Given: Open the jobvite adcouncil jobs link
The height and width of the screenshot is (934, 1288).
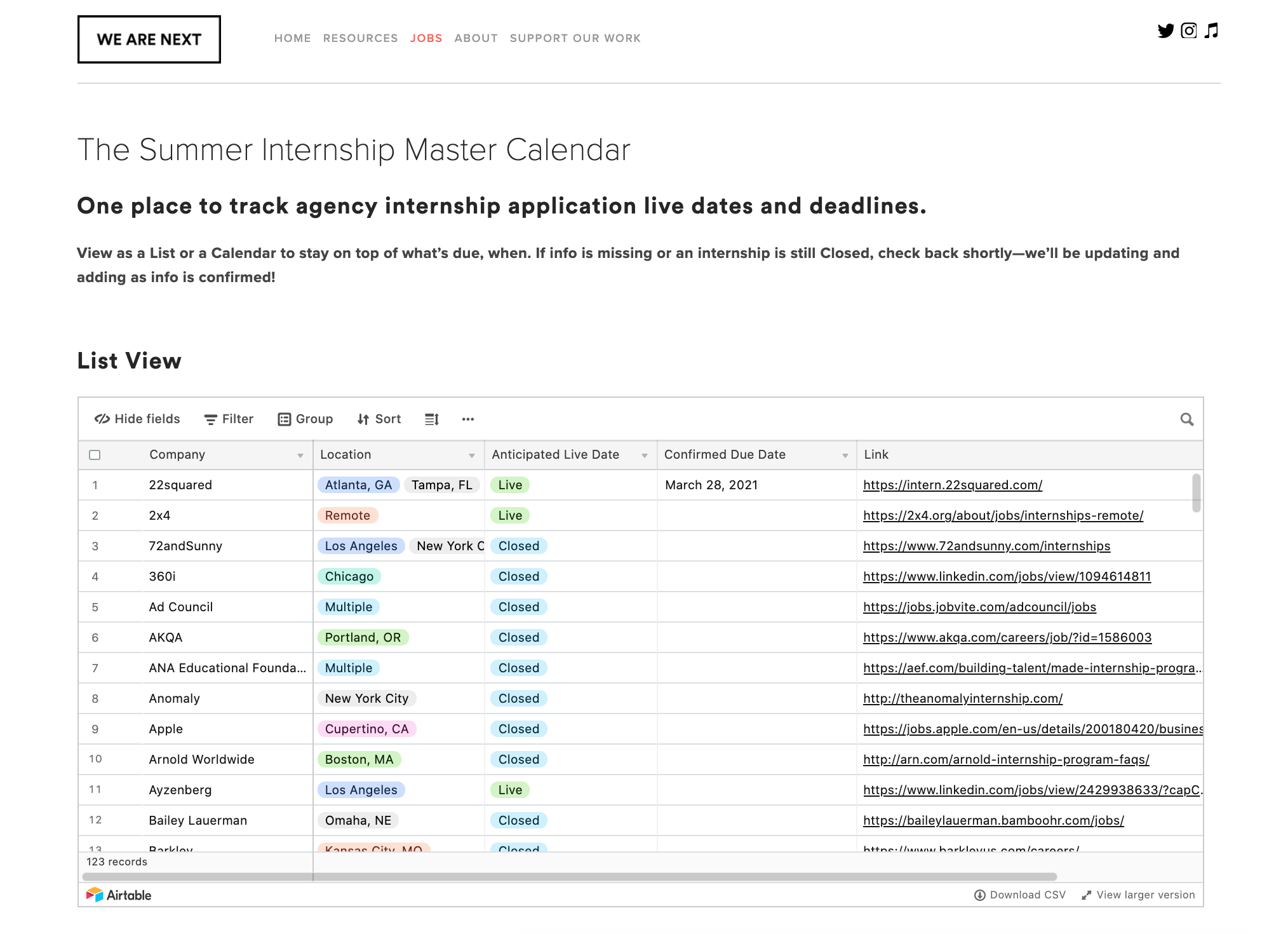Looking at the screenshot, I should click(x=980, y=607).
